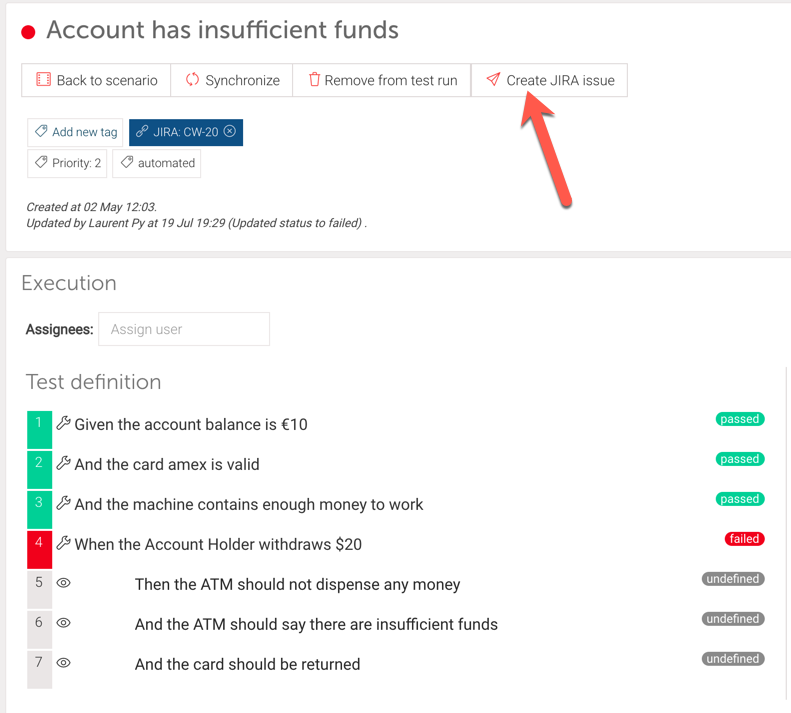Toggle the eye icon on step 5

[63, 583]
